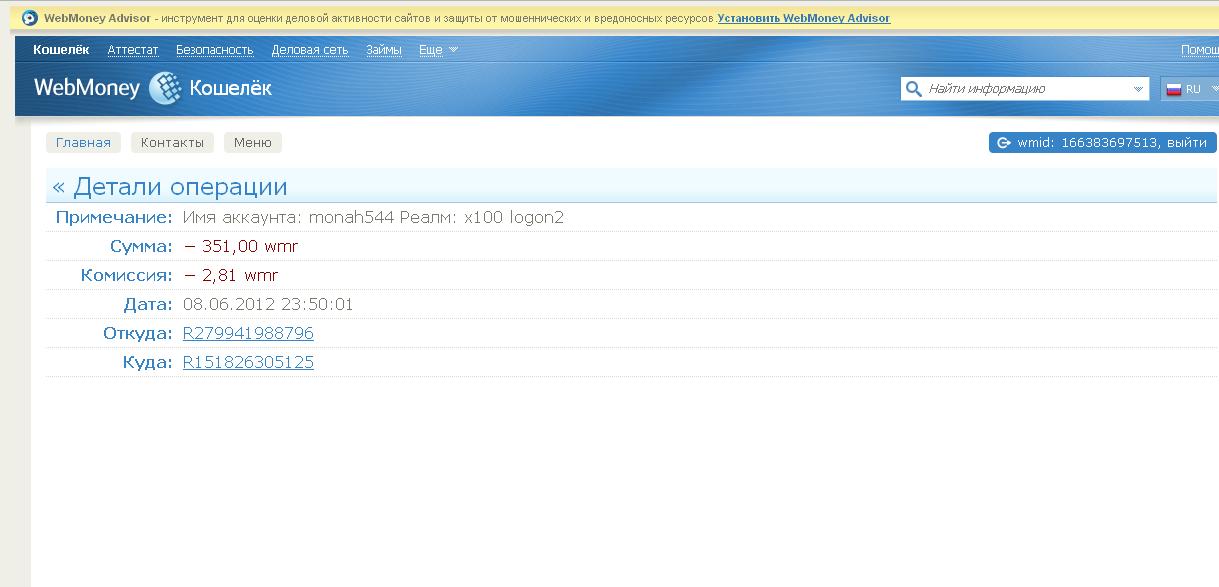Open Деловая сеть section

click(310, 50)
